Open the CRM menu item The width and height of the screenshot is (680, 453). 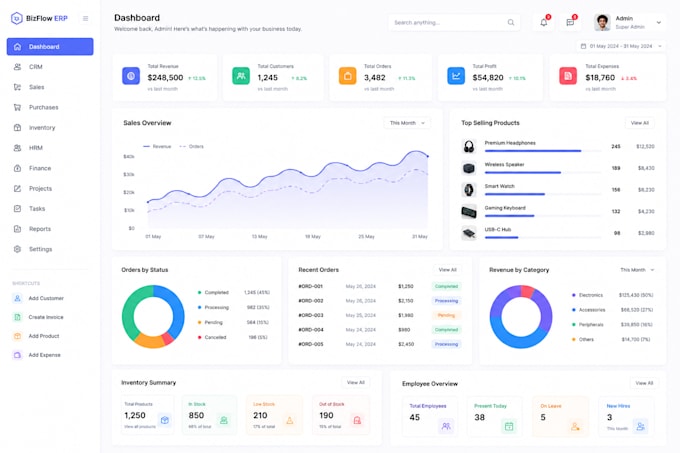pos(50,67)
